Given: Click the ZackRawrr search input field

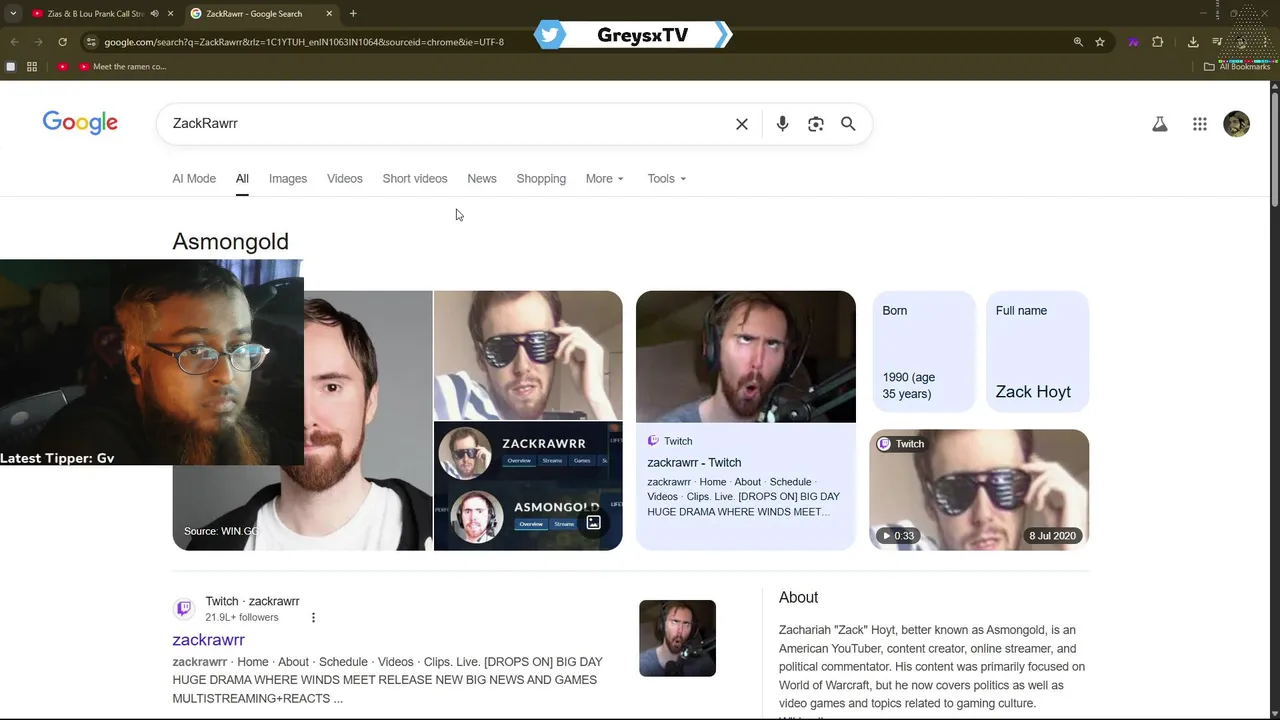Looking at the screenshot, I should pos(450,124).
